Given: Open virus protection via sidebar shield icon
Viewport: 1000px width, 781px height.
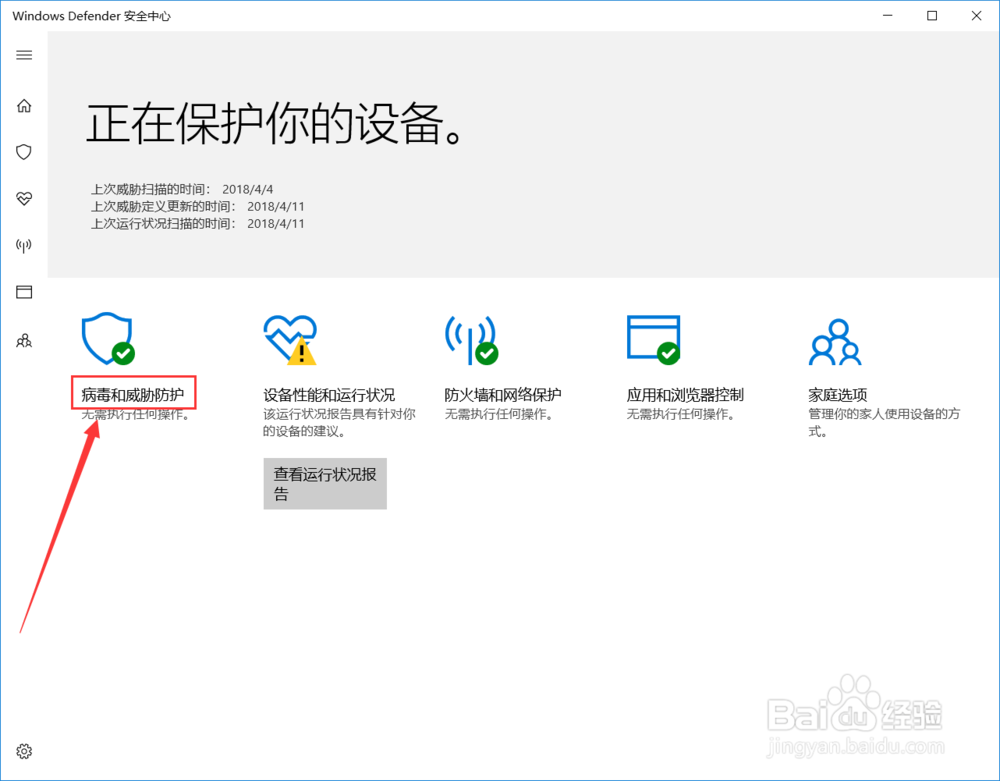Looking at the screenshot, I should [x=24, y=152].
